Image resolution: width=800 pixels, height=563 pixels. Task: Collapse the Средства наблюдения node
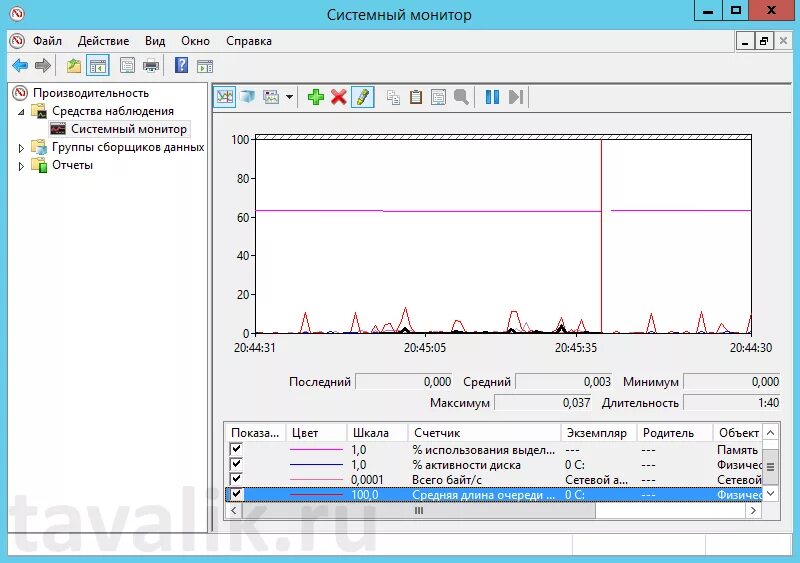[x=21, y=111]
